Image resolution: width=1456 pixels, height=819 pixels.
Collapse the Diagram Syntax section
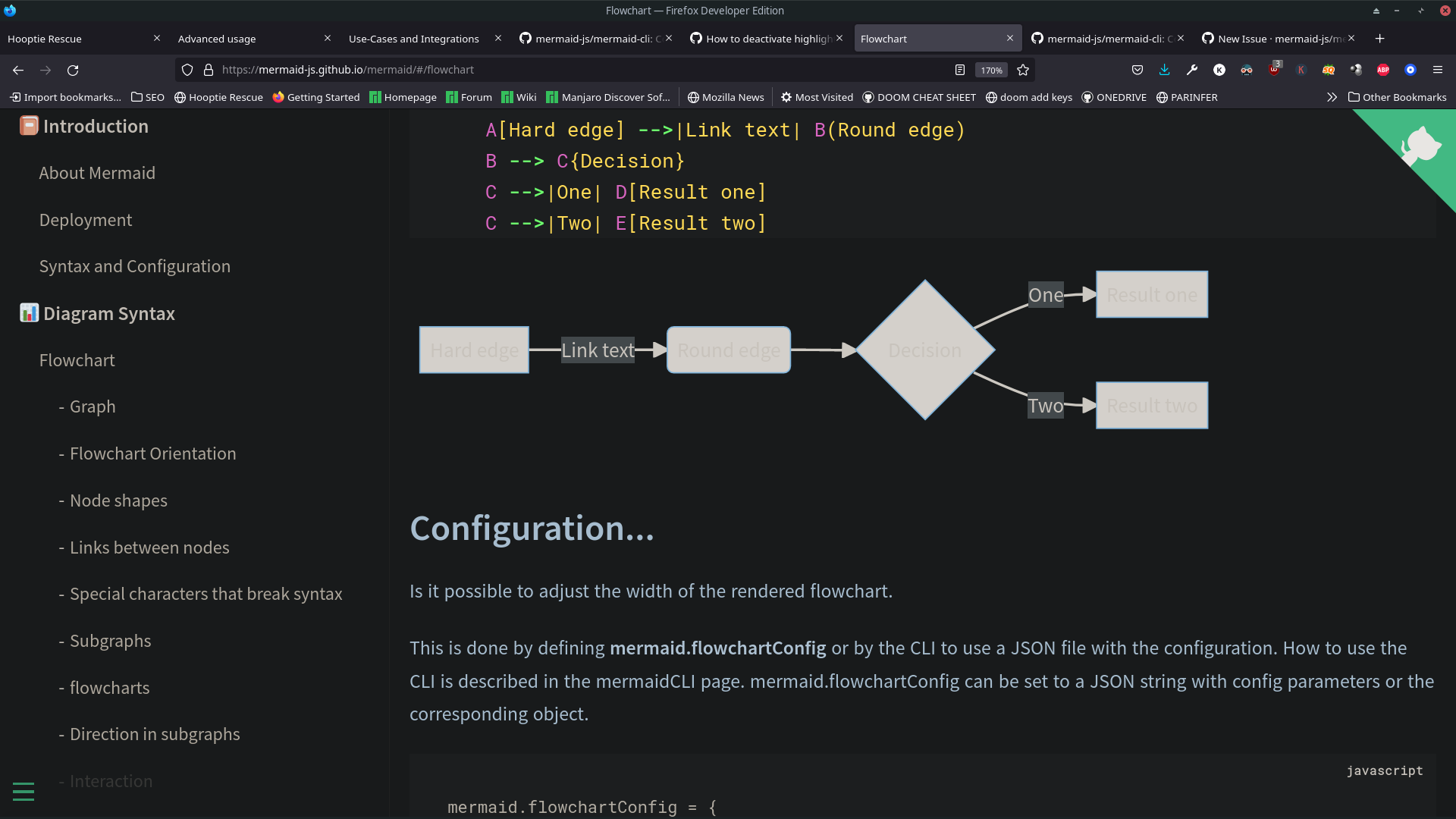pos(109,313)
